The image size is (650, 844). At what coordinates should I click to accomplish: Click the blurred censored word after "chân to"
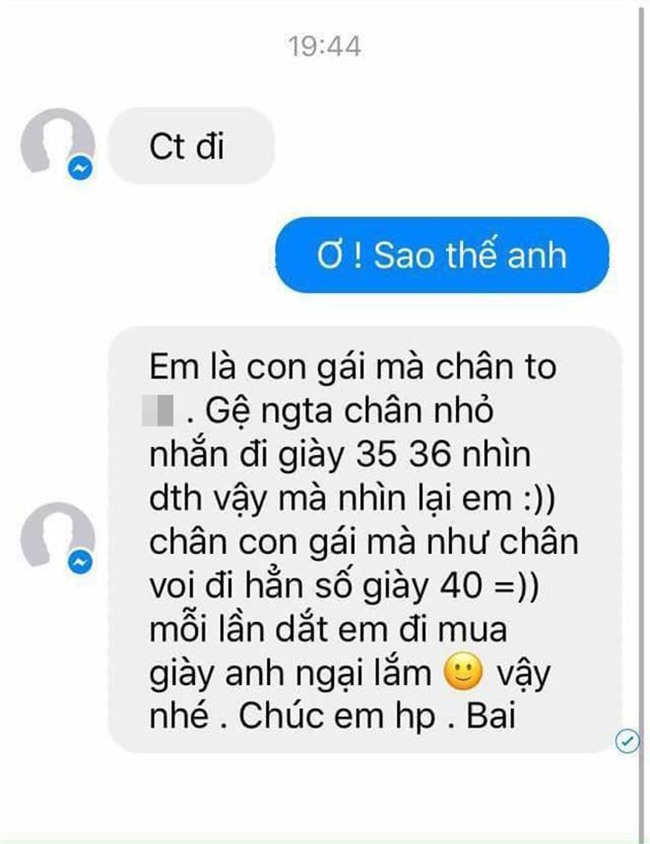pos(158,411)
